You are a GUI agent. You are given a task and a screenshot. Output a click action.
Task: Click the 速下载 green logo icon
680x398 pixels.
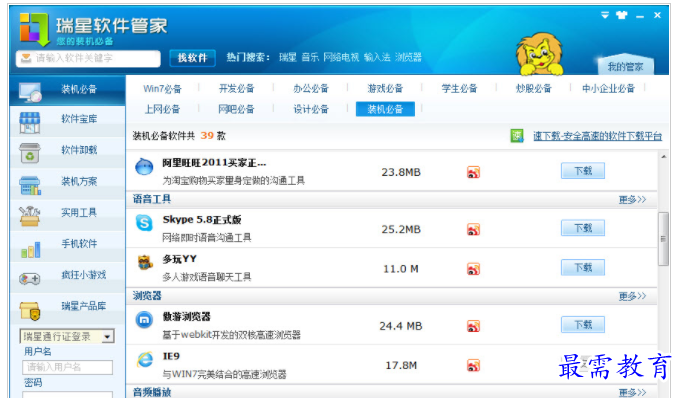coord(517,136)
